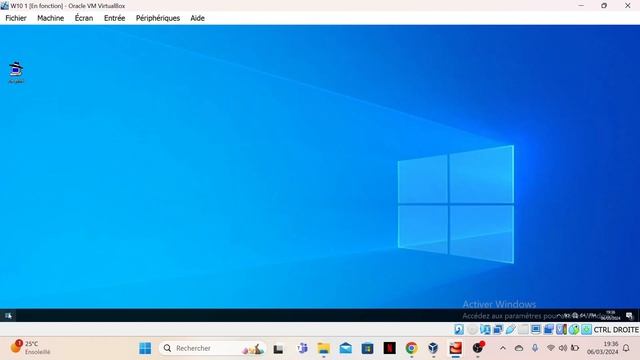The image size is (640, 360).
Task: Click the guest Windows Start button
Action: 8,316
